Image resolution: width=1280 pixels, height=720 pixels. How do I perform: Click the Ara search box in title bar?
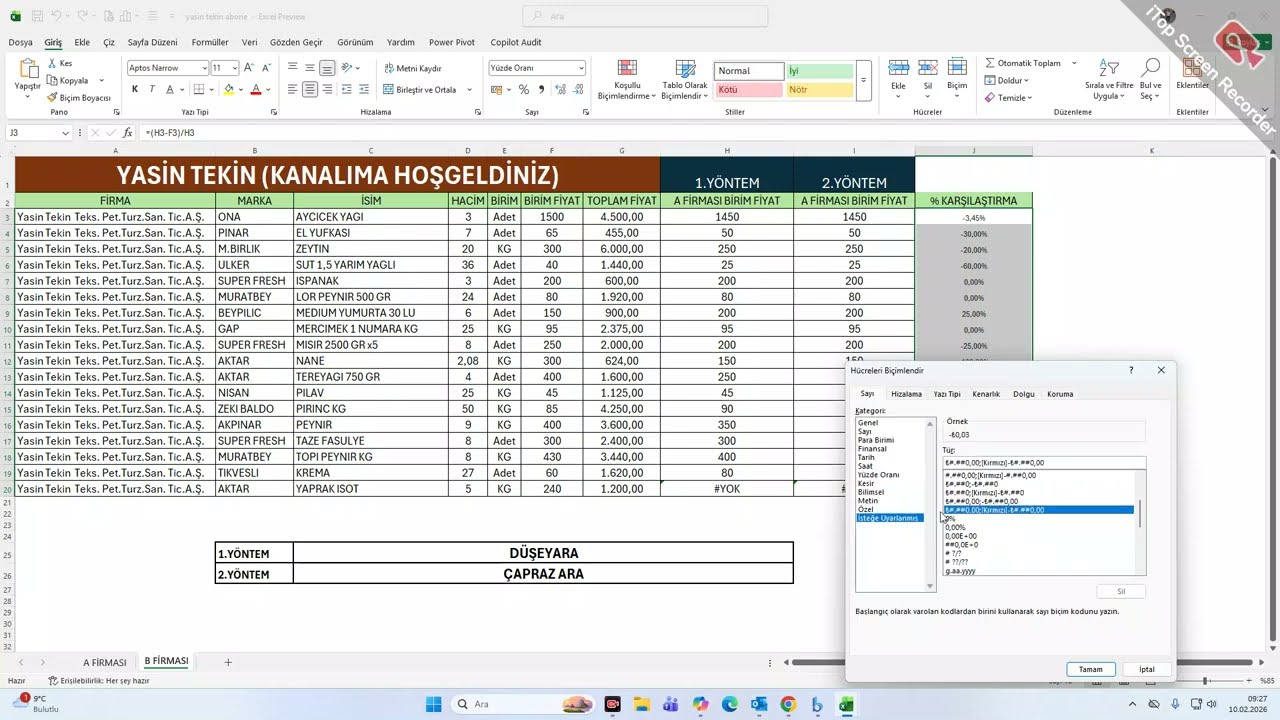pos(645,16)
